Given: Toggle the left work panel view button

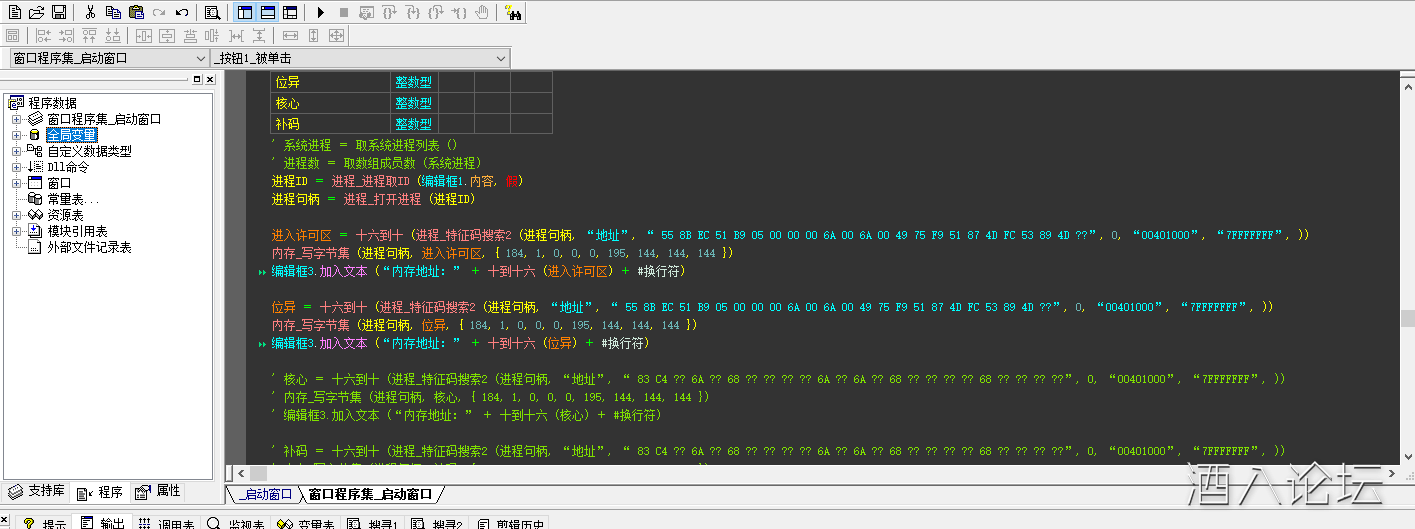Looking at the screenshot, I should click(244, 13).
